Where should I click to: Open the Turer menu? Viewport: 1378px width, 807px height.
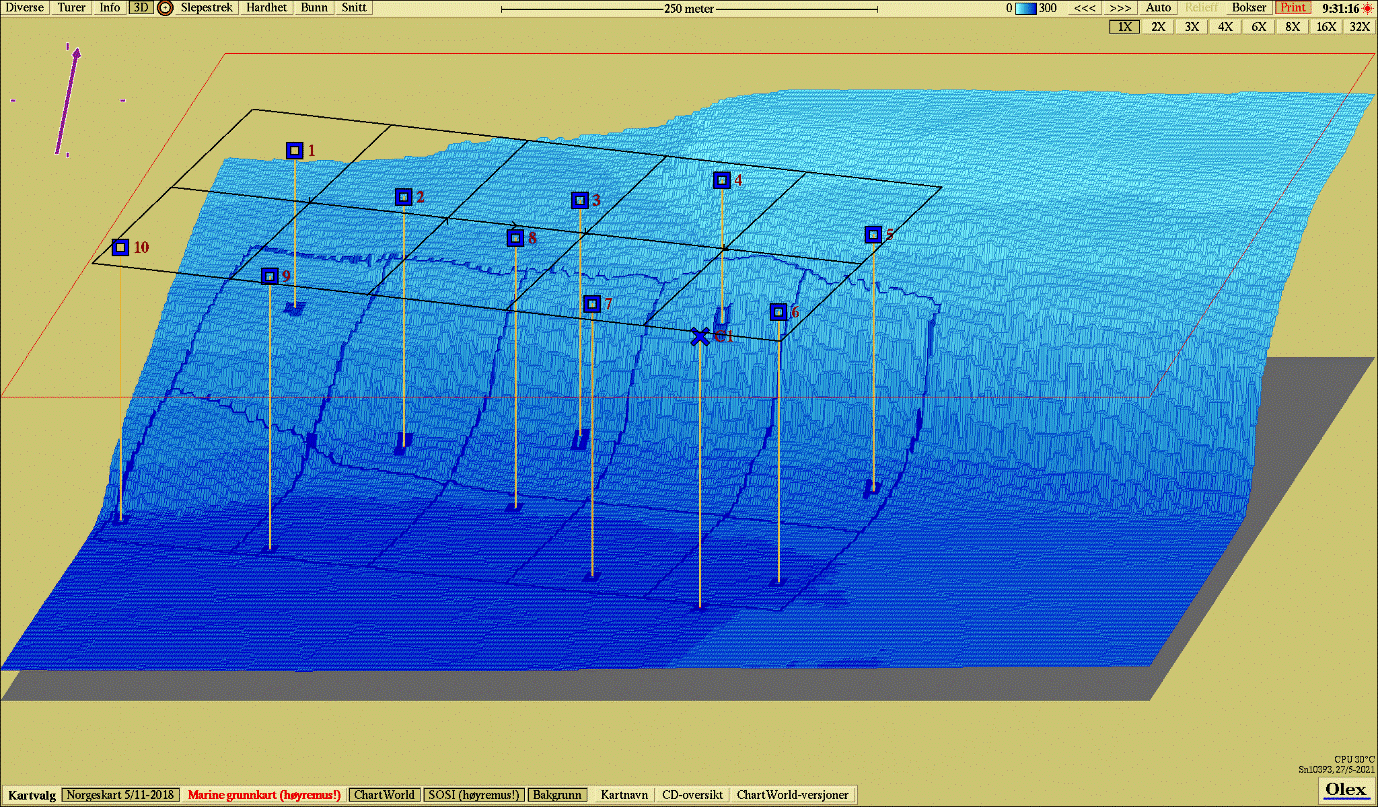[x=72, y=8]
